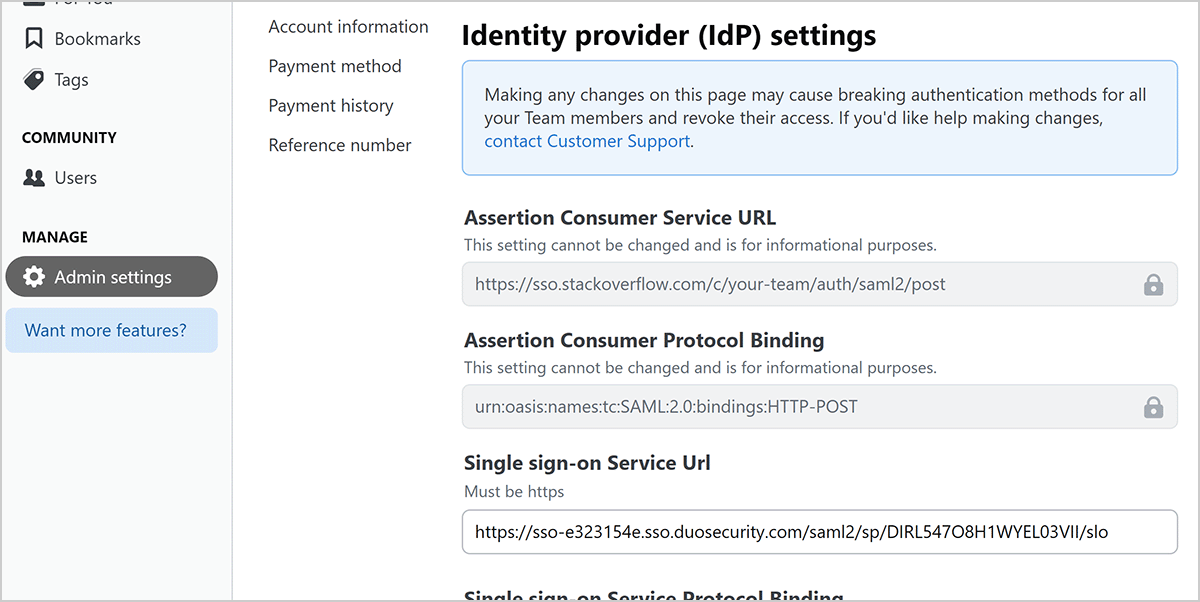Navigate to Payment method
The image size is (1200, 602).
click(335, 66)
